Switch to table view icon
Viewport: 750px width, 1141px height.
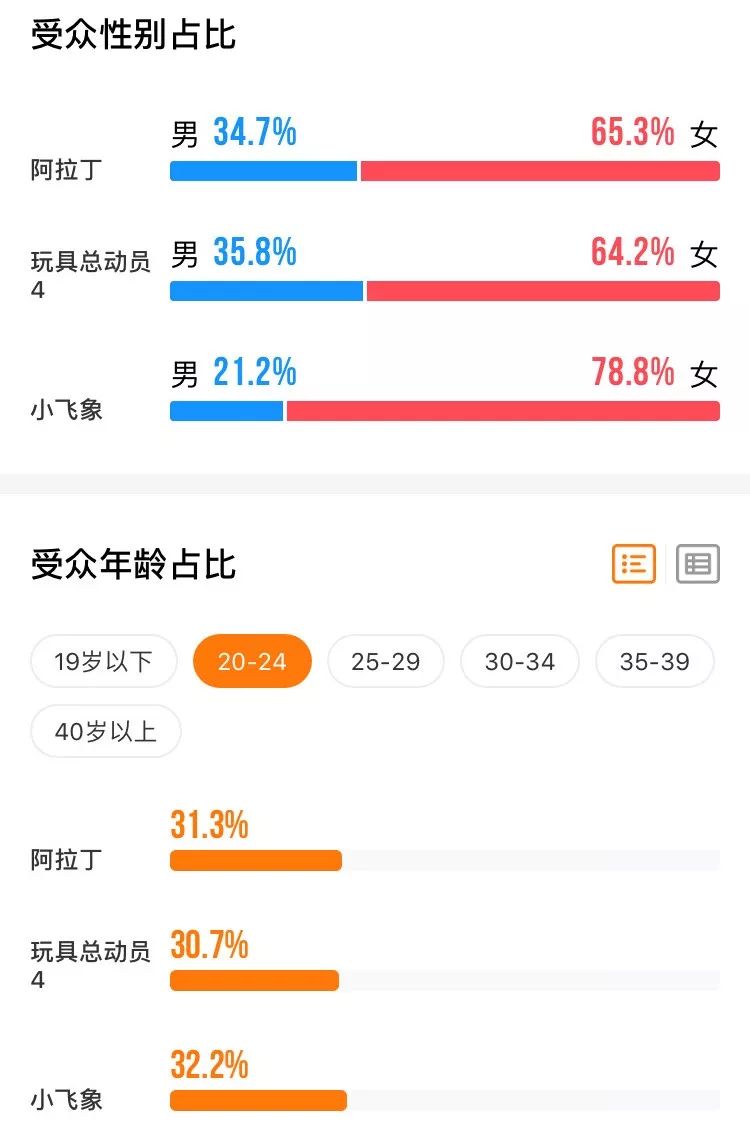pos(698,564)
